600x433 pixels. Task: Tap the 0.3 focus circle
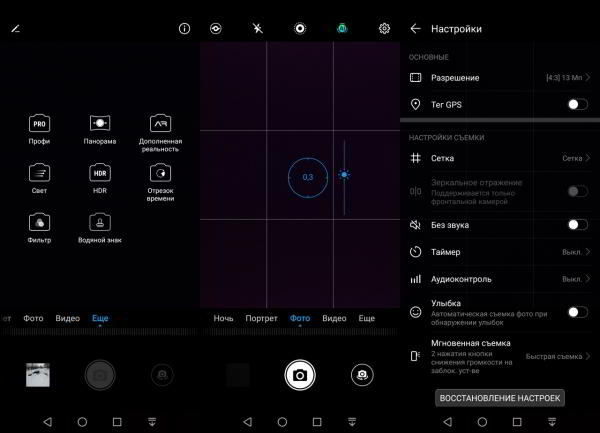tap(308, 177)
